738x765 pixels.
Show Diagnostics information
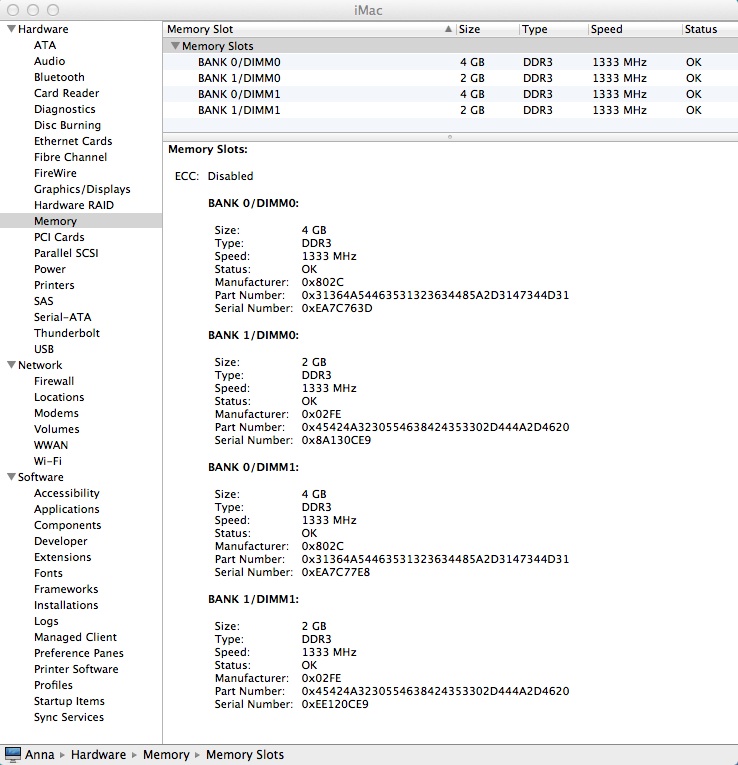click(64, 109)
